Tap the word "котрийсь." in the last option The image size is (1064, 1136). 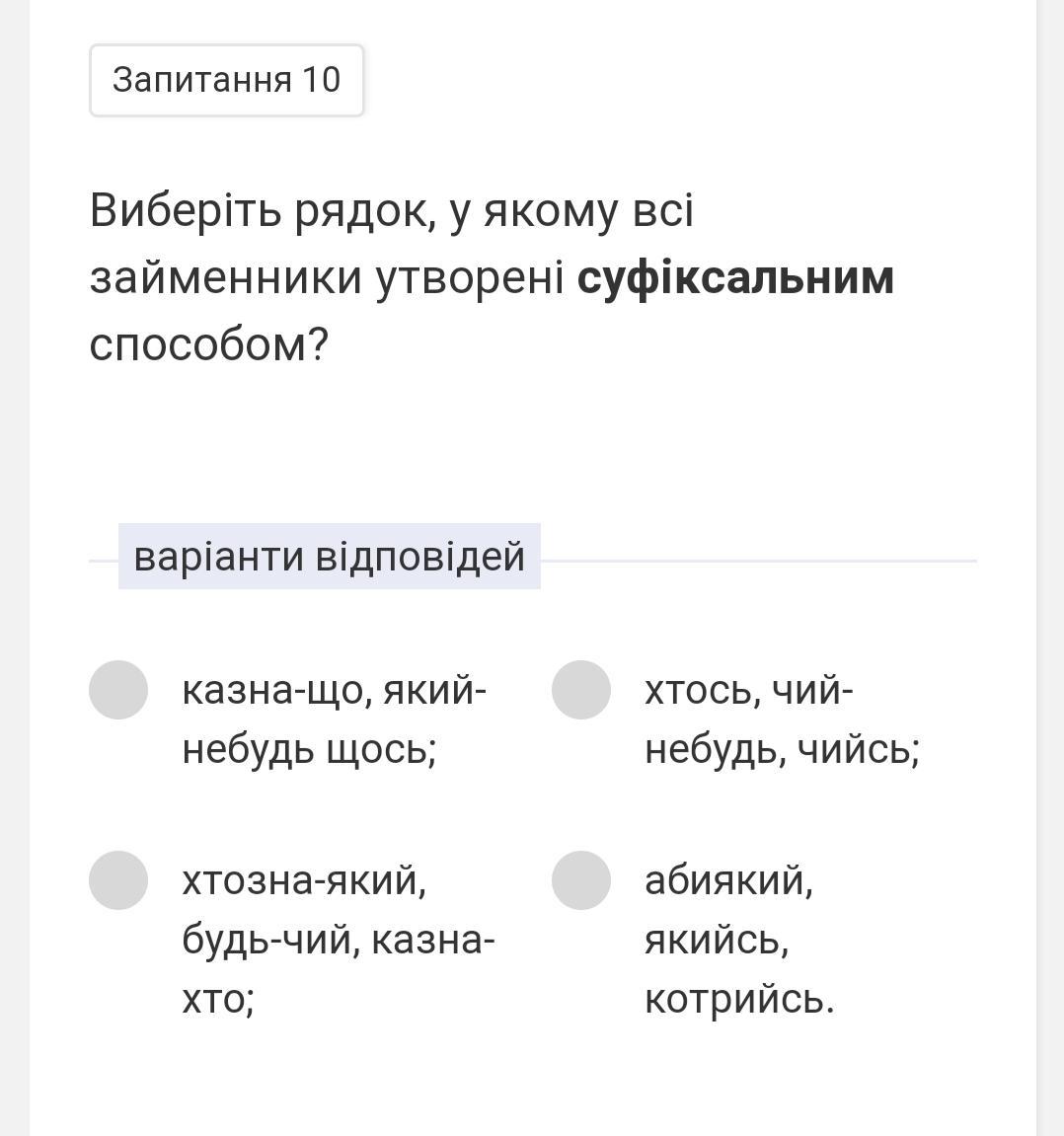tap(738, 999)
